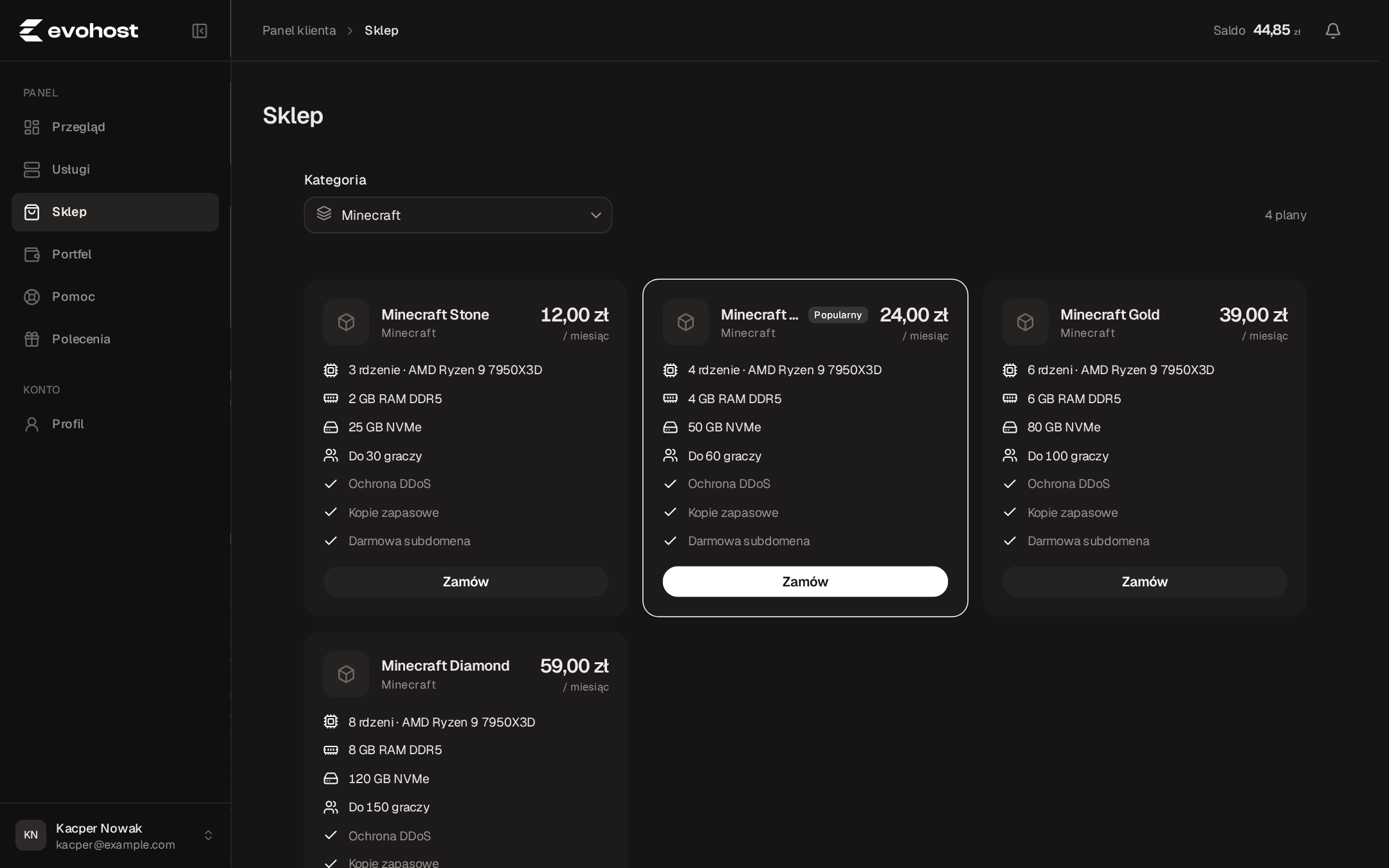Click the Saldo balance 44,85 zł
Image resolution: width=1389 pixels, height=868 pixels.
tap(1257, 30)
